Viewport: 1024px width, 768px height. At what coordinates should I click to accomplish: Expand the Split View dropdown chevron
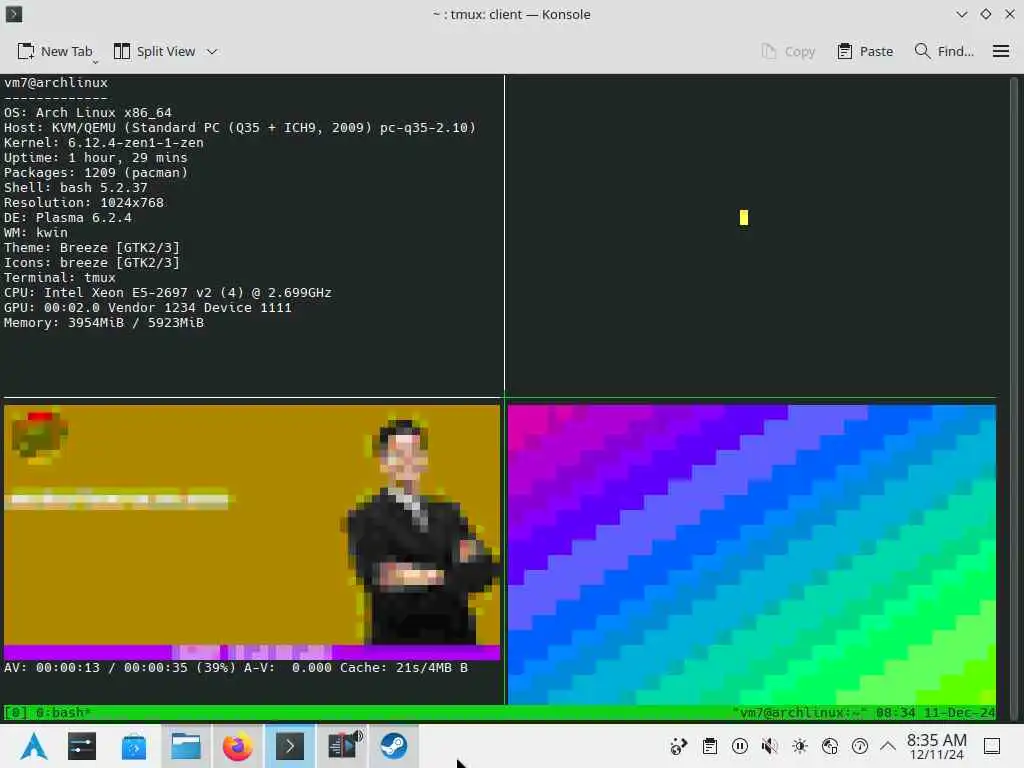tap(212, 51)
